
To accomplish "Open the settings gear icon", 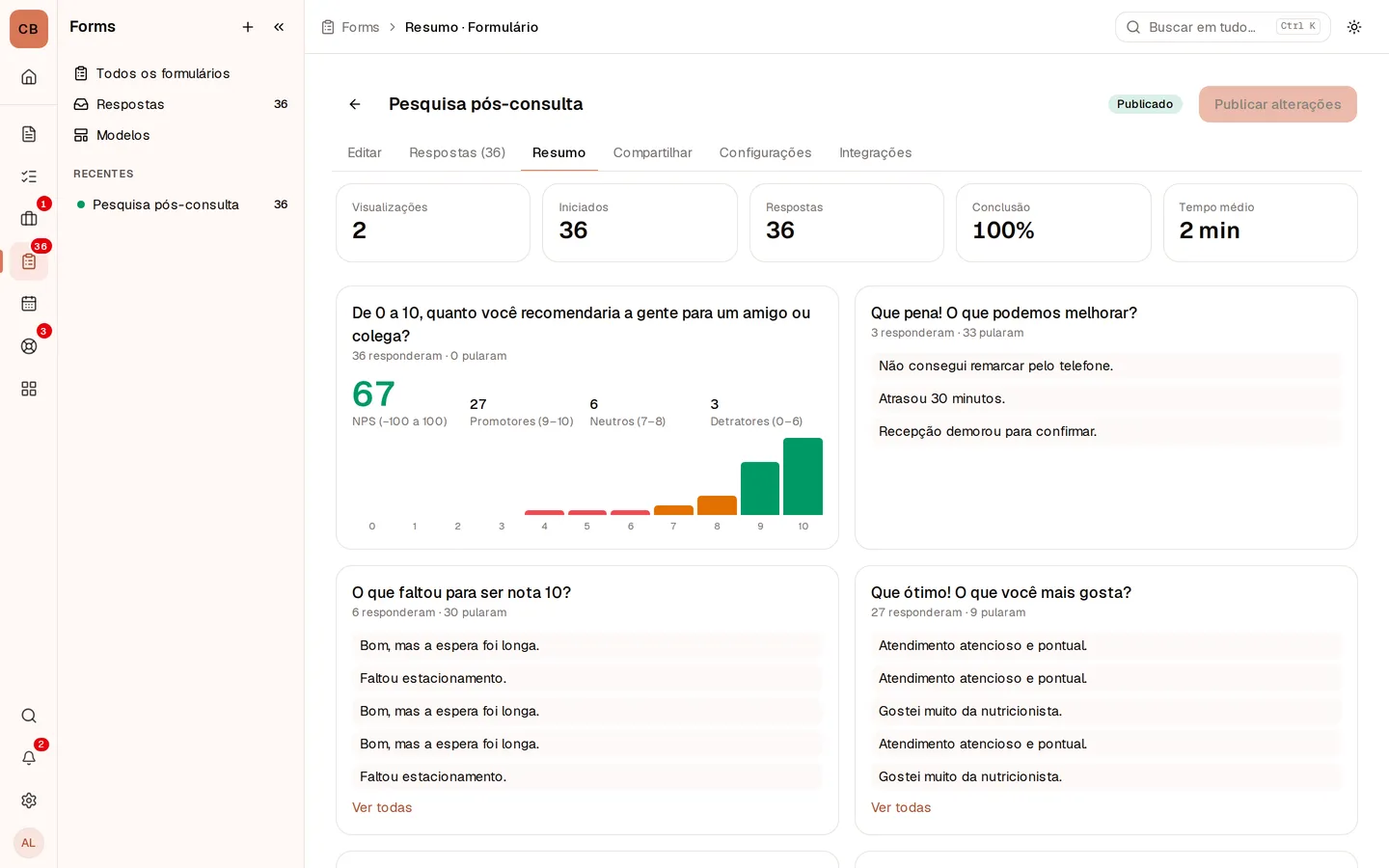I will 29,800.
